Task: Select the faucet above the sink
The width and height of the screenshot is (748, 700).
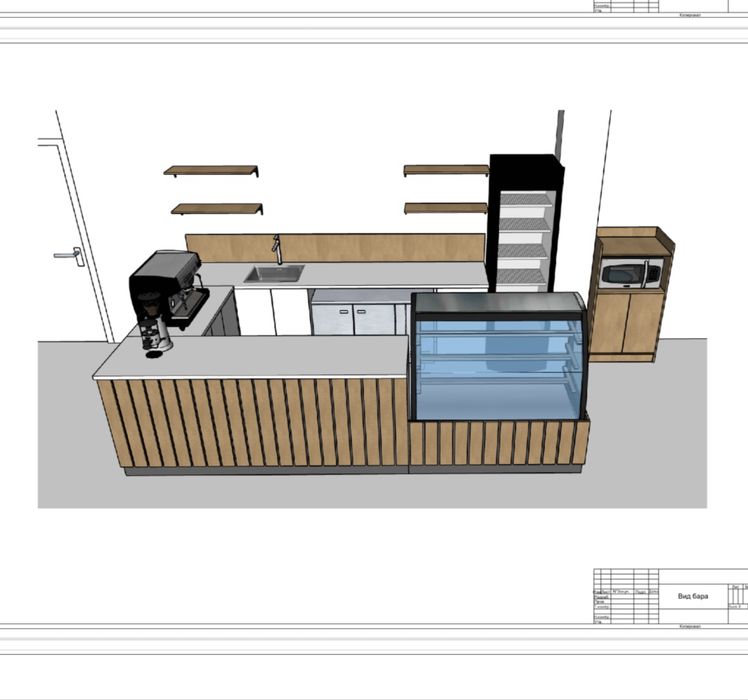Action: tap(276, 249)
